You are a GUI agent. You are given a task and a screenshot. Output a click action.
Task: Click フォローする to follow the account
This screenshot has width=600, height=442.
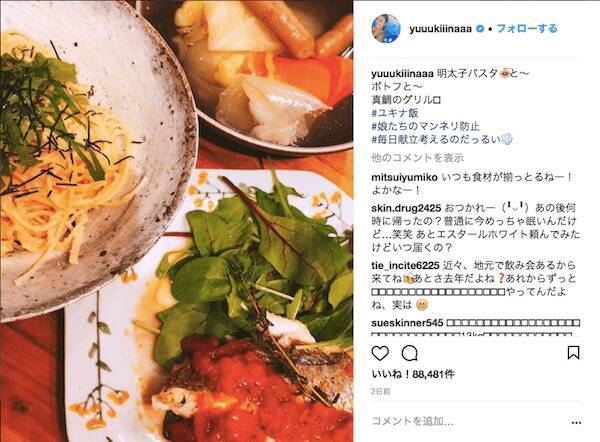[527, 28]
